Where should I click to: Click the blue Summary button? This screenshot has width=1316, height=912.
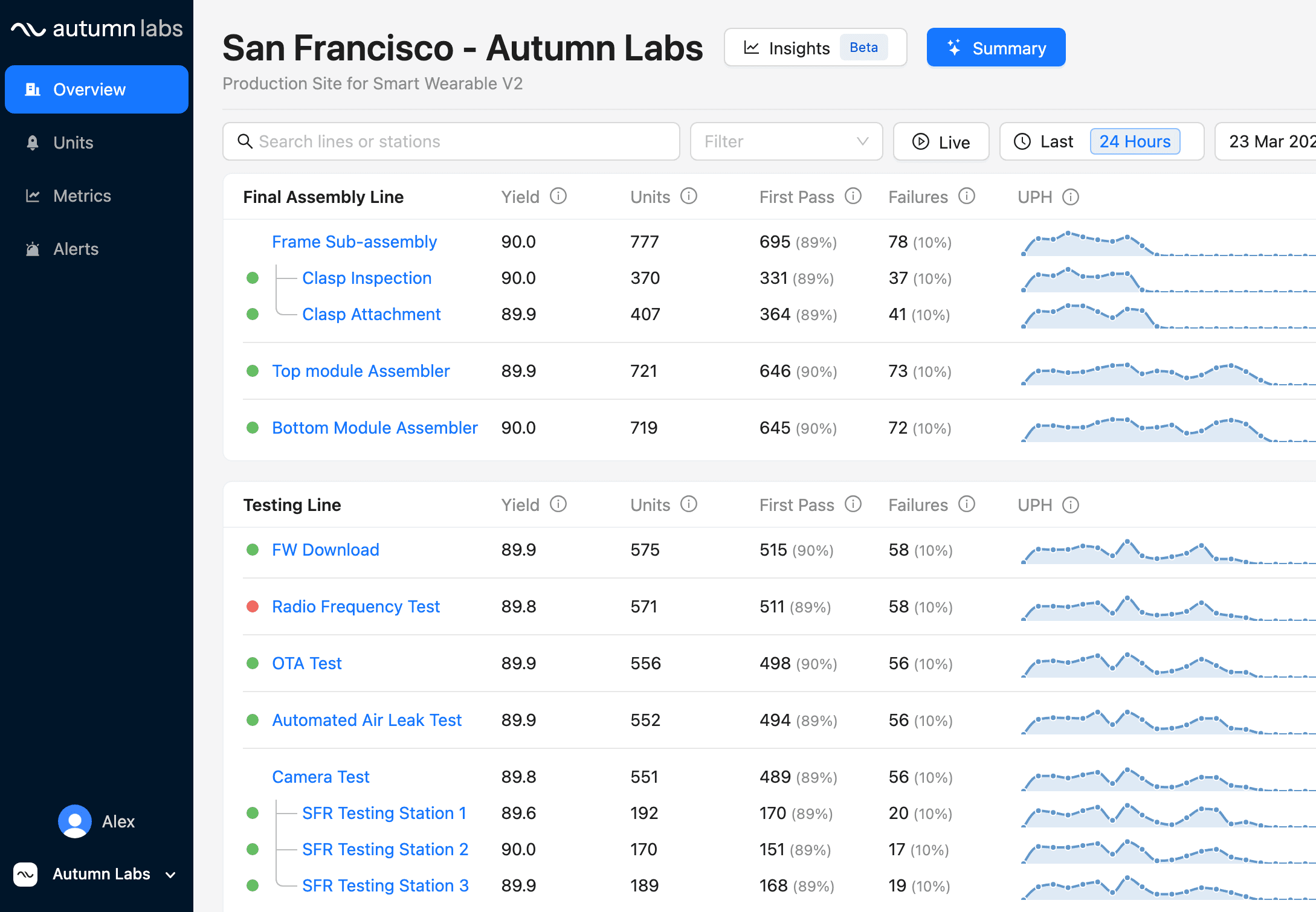tap(996, 48)
